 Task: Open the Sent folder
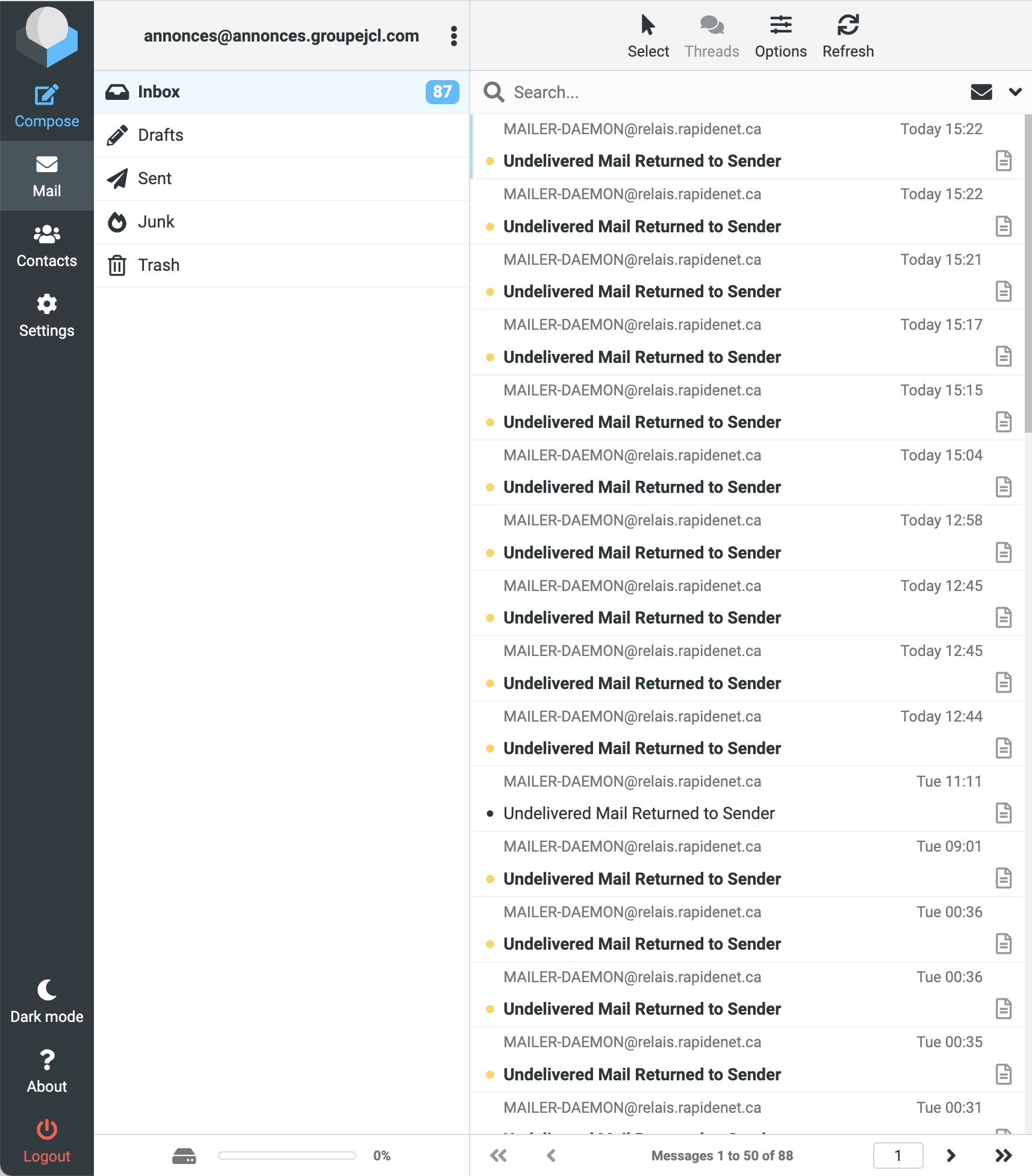click(155, 179)
